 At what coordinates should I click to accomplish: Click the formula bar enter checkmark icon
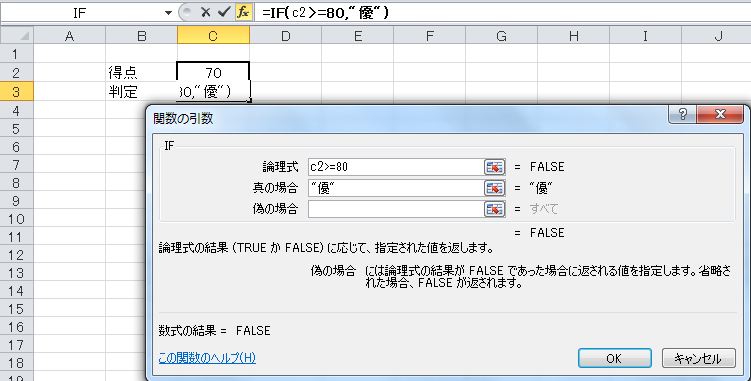coord(224,12)
